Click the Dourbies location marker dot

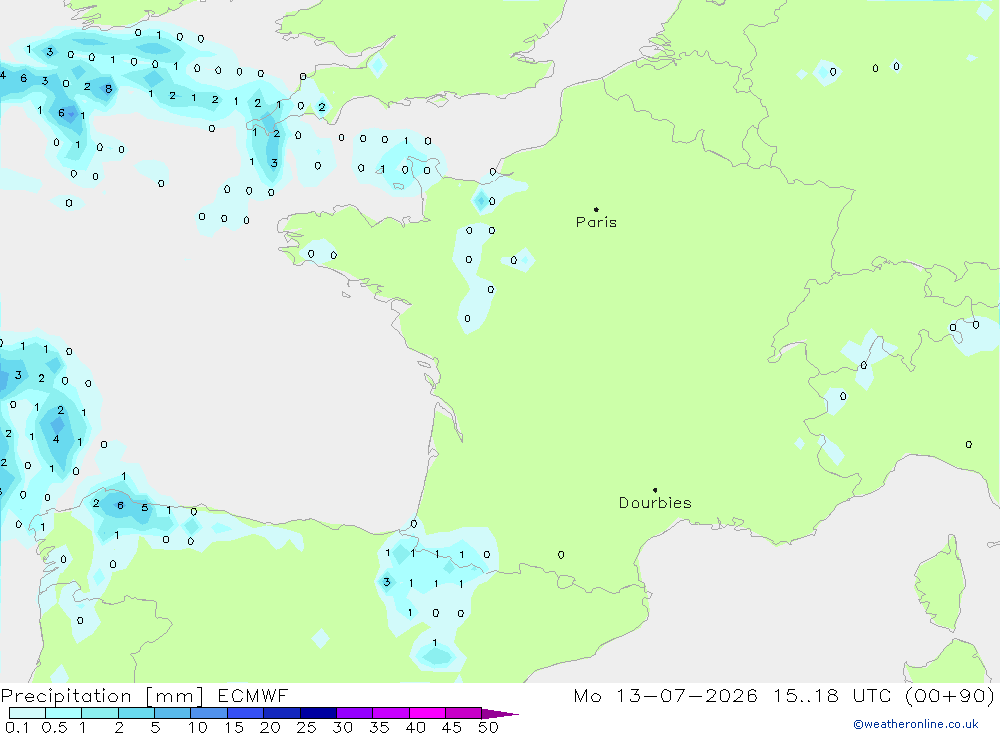pos(655,490)
